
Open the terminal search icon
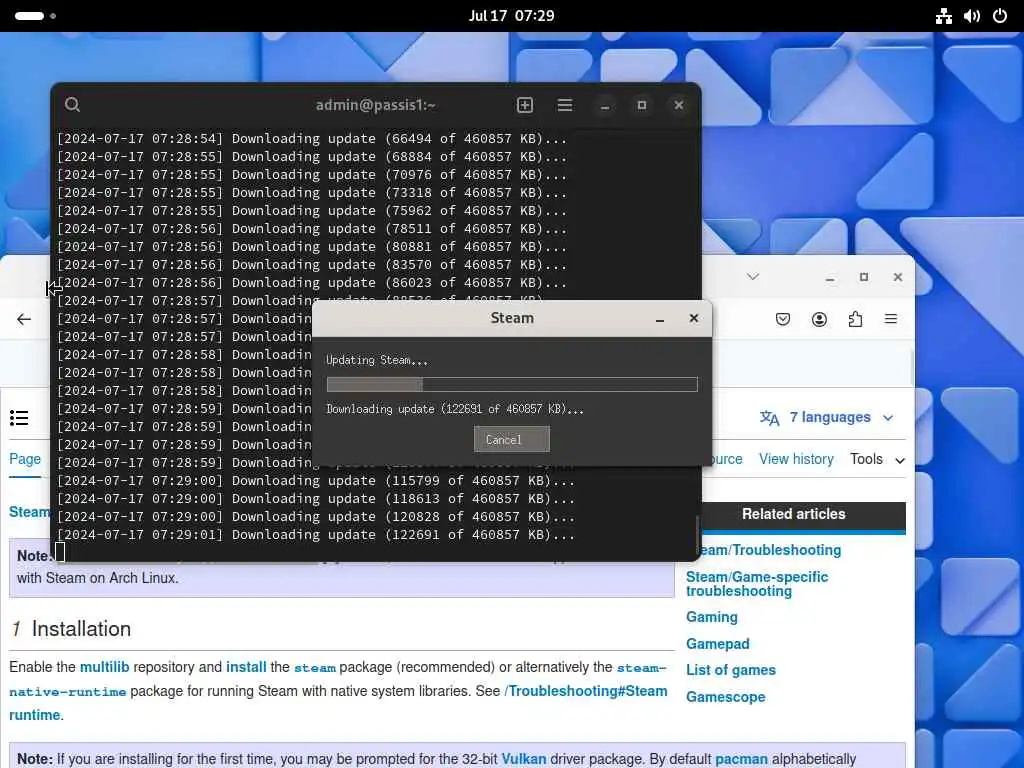point(72,104)
